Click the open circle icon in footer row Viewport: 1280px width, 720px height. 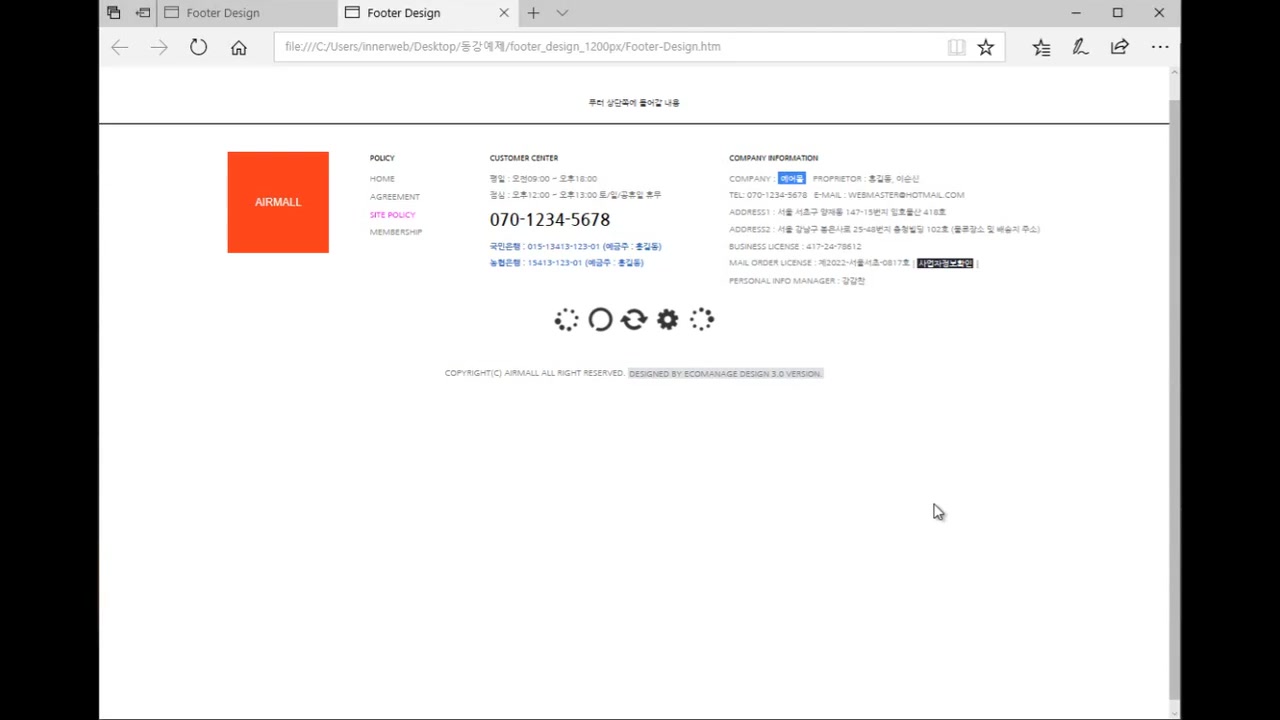pyautogui.click(x=600, y=319)
